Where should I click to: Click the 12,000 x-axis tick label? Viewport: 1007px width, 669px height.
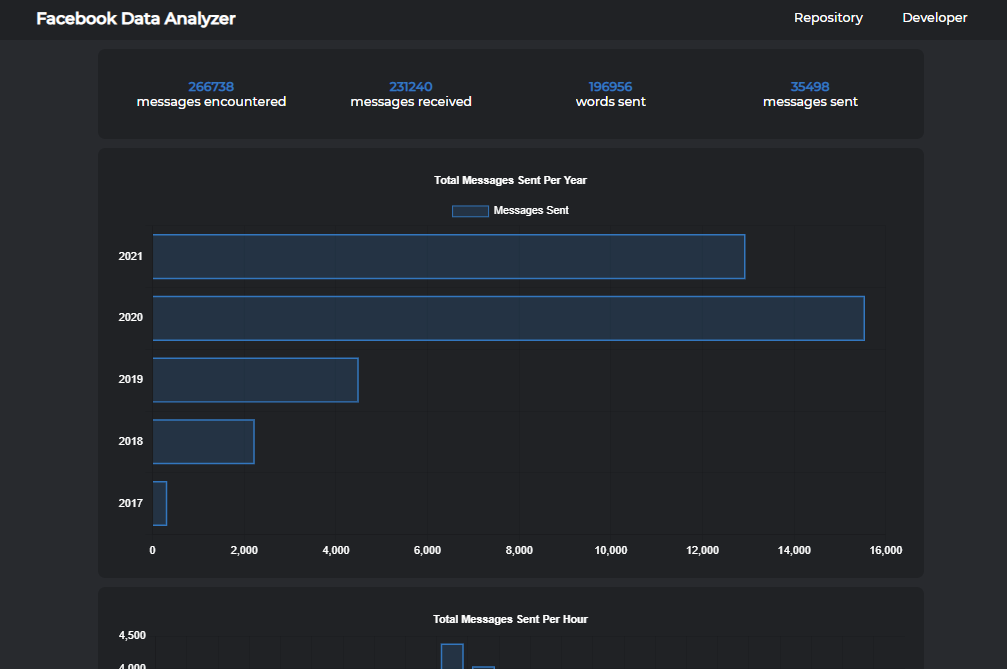click(x=703, y=550)
